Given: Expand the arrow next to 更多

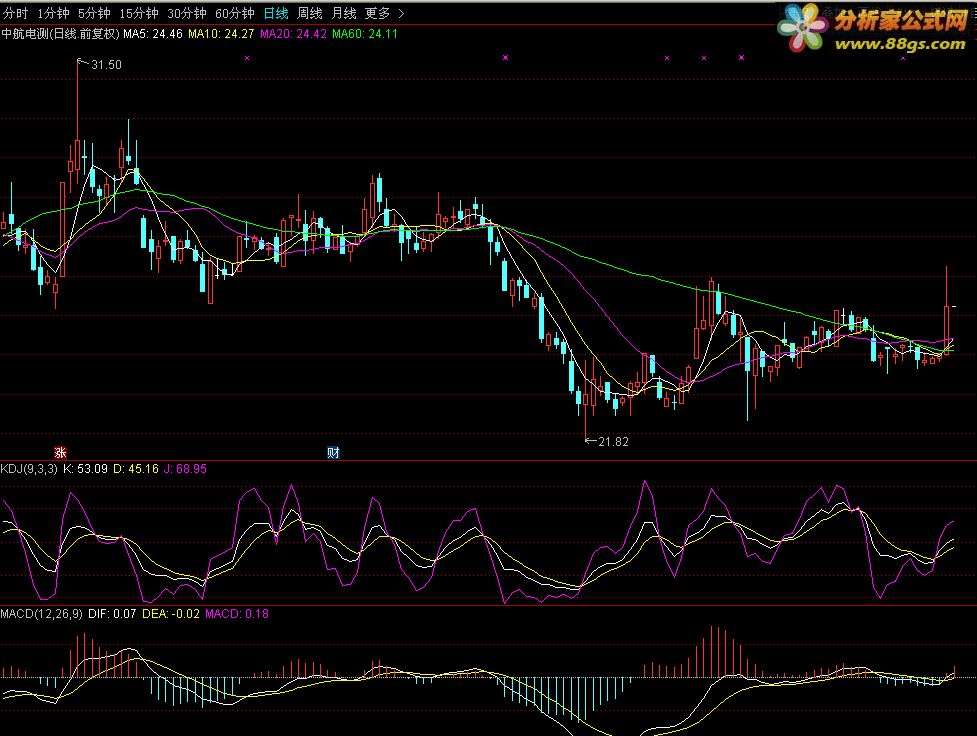Looking at the screenshot, I should [x=401, y=13].
